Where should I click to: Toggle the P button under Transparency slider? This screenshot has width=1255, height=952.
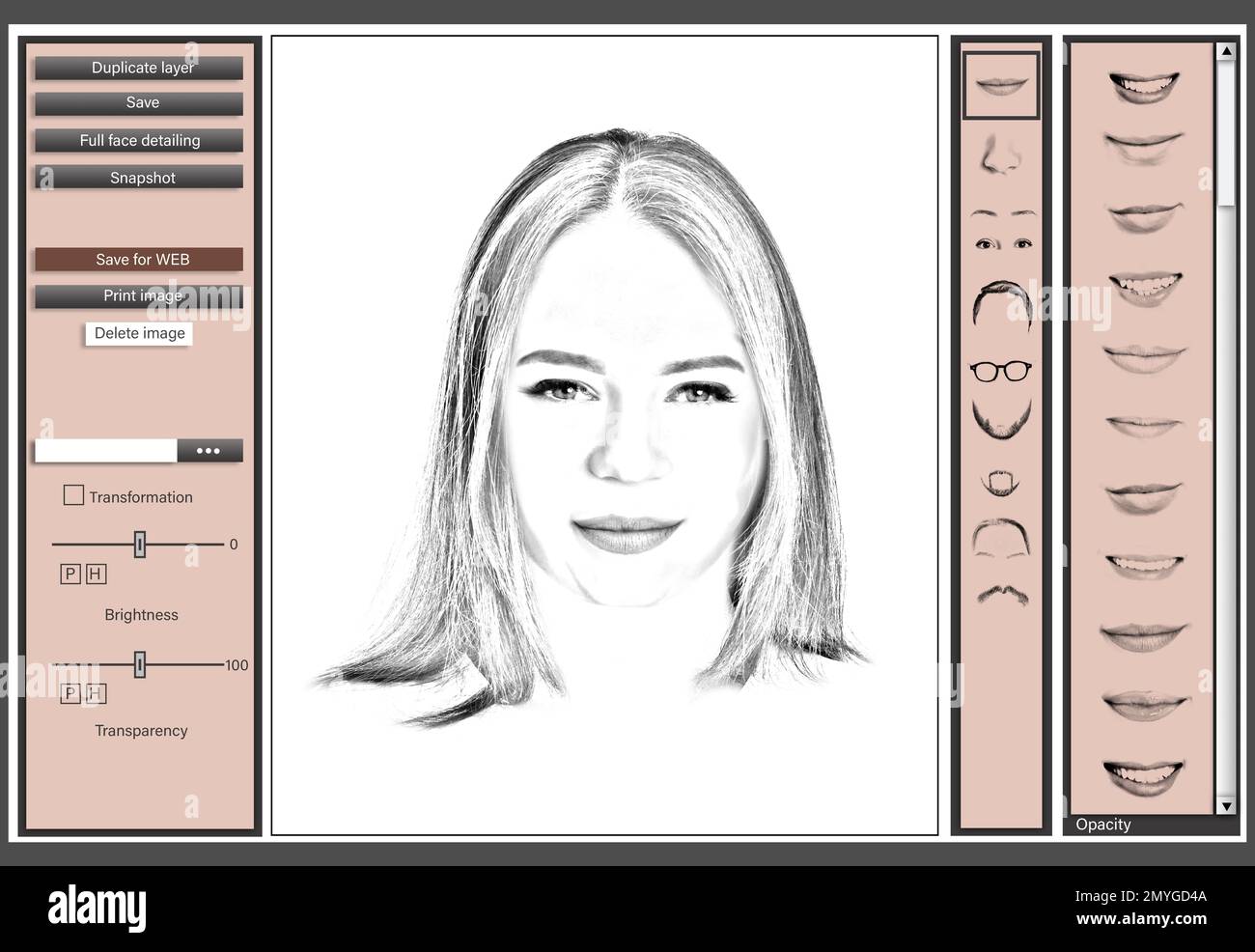pos(70,694)
